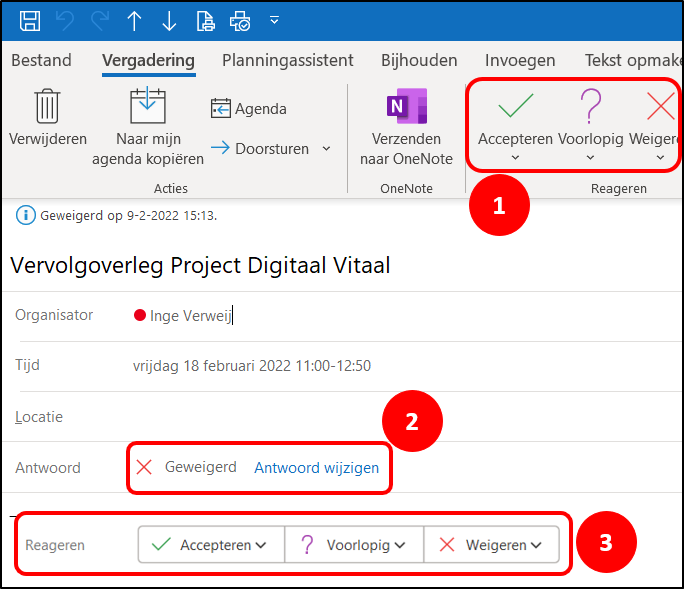Click the Antwoord wijzigen link
The image size is (684, 589).
click(x=317, y=468)
